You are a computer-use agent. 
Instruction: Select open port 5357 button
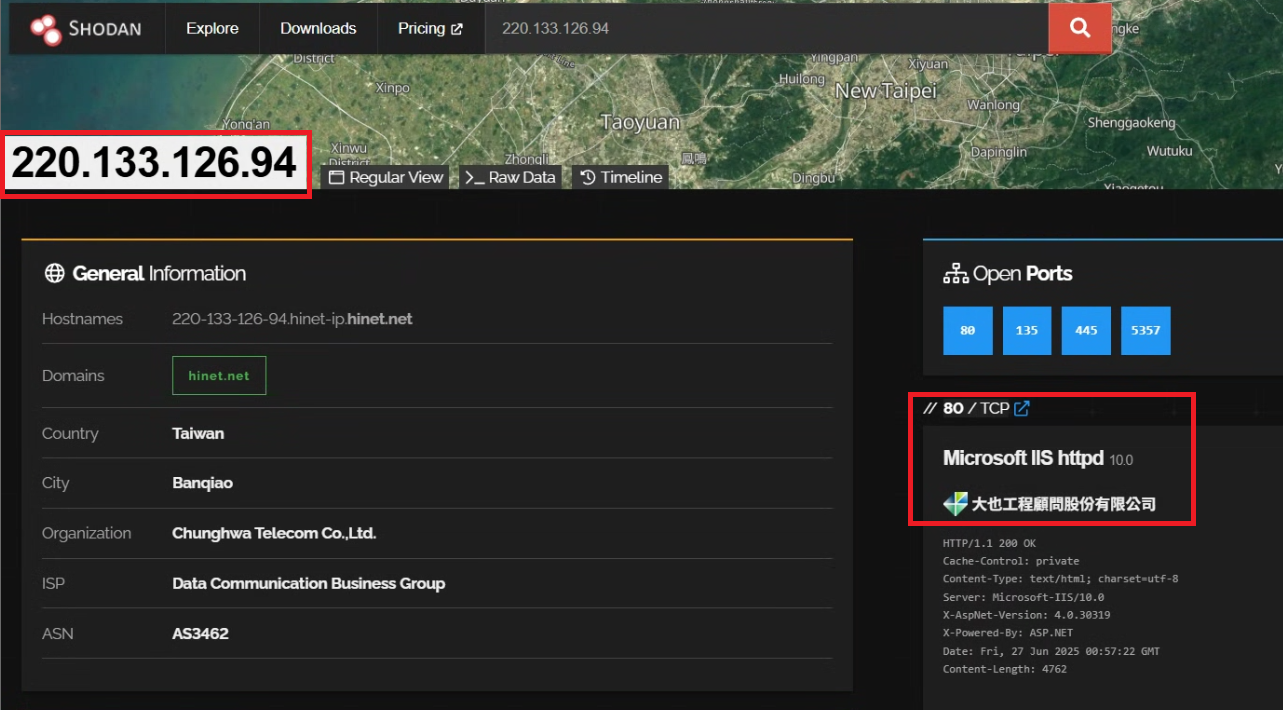[x=1146, y=330]
